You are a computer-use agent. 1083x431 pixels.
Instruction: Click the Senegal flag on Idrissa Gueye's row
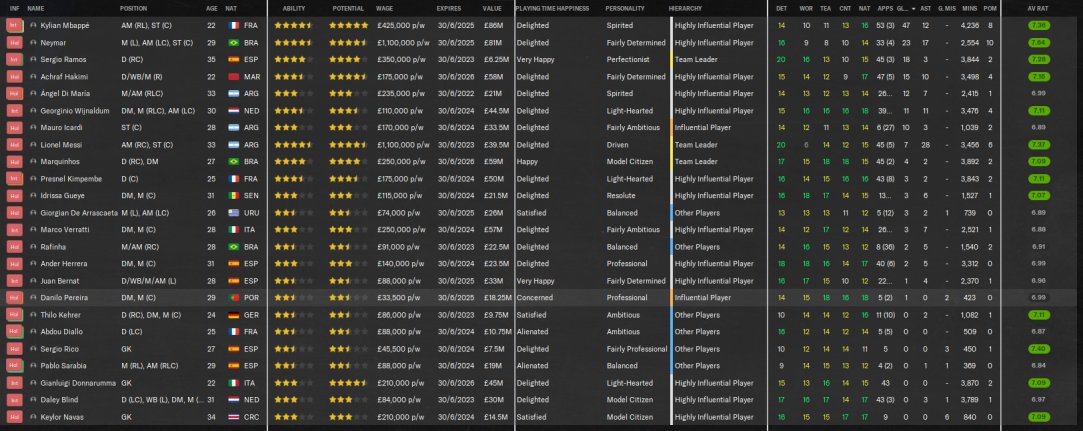[233, 195]
